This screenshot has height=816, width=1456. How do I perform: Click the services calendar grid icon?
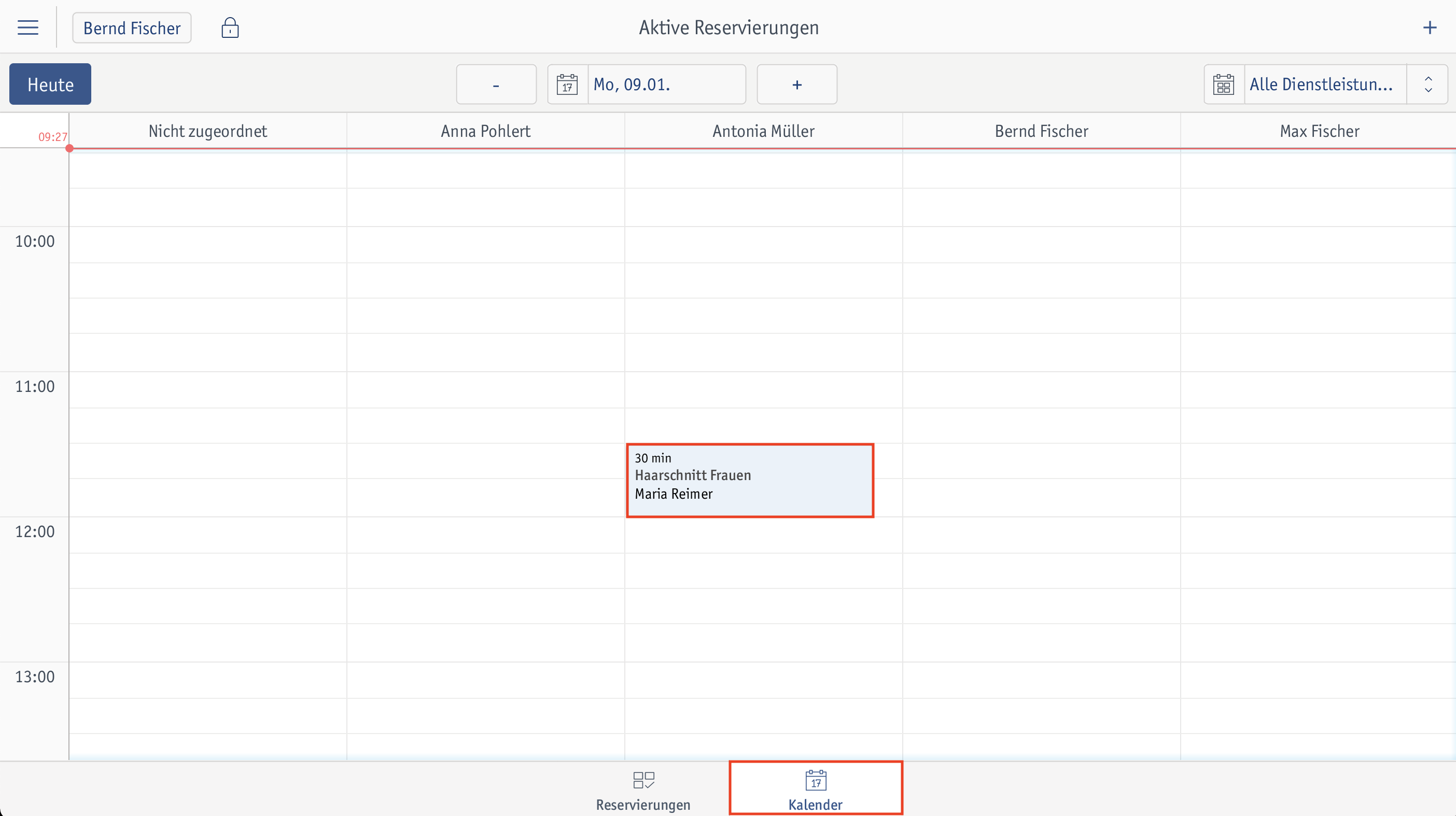pos(1224,84)
